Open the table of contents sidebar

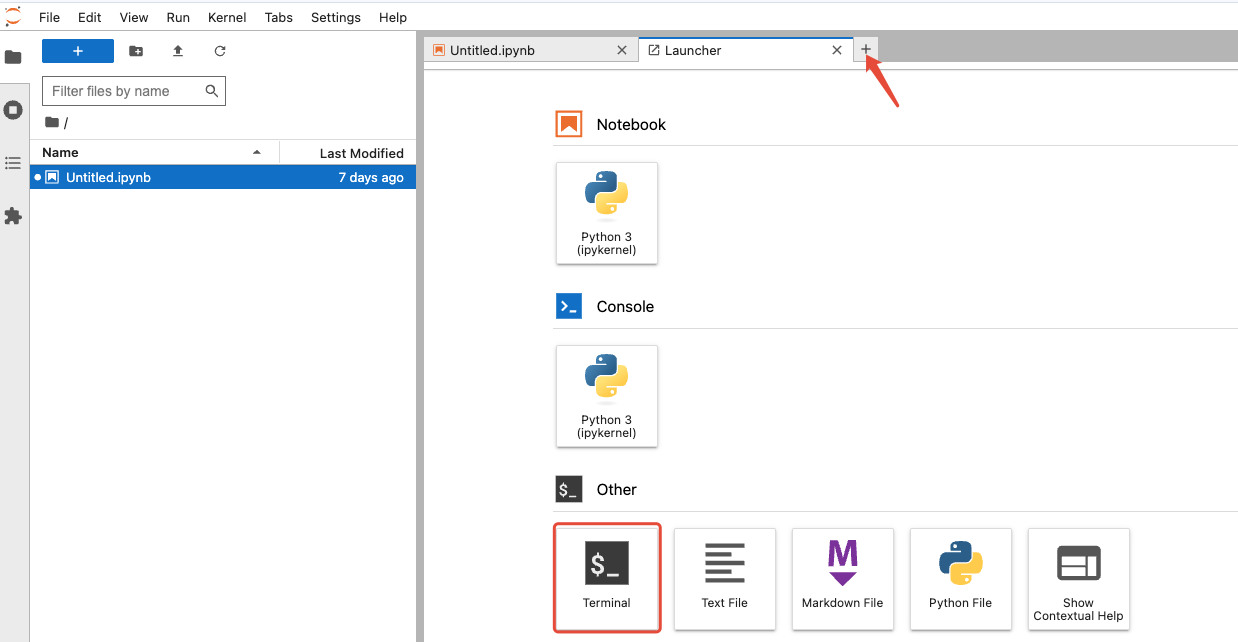13,162
